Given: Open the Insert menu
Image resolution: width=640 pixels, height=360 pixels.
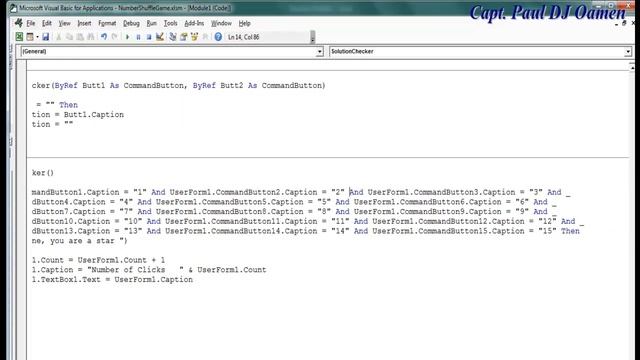Looking at the screenshot, I should (x=84, y=23).
